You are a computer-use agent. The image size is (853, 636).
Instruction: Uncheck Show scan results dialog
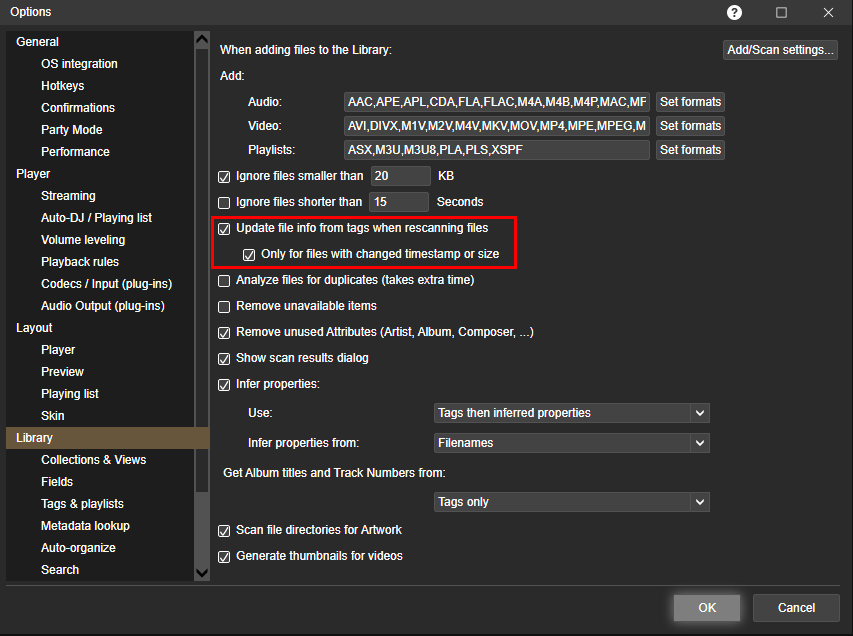(x=224, y=358)
